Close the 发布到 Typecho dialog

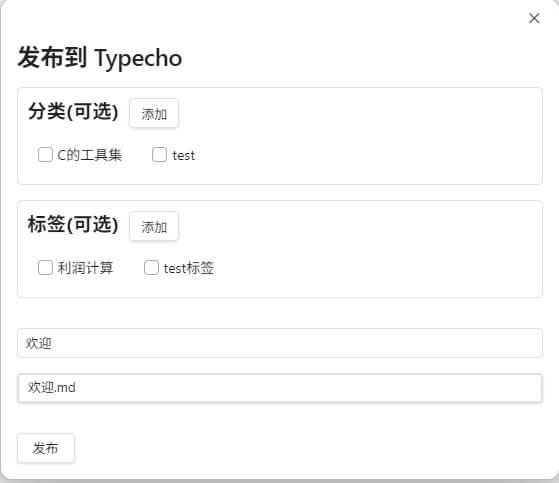coord(534,18)
